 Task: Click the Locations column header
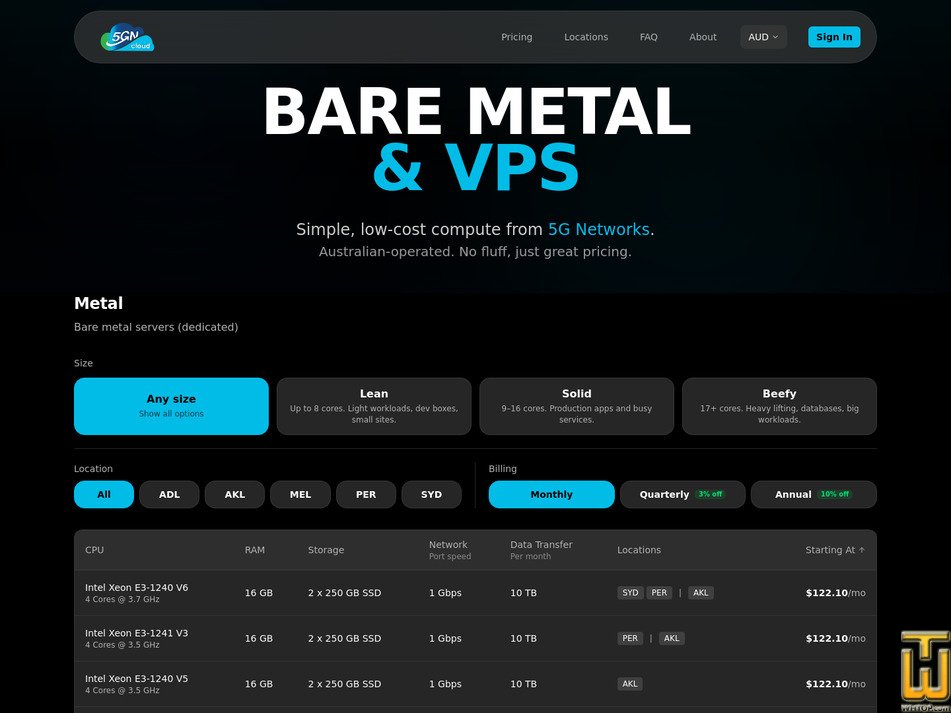639,550
